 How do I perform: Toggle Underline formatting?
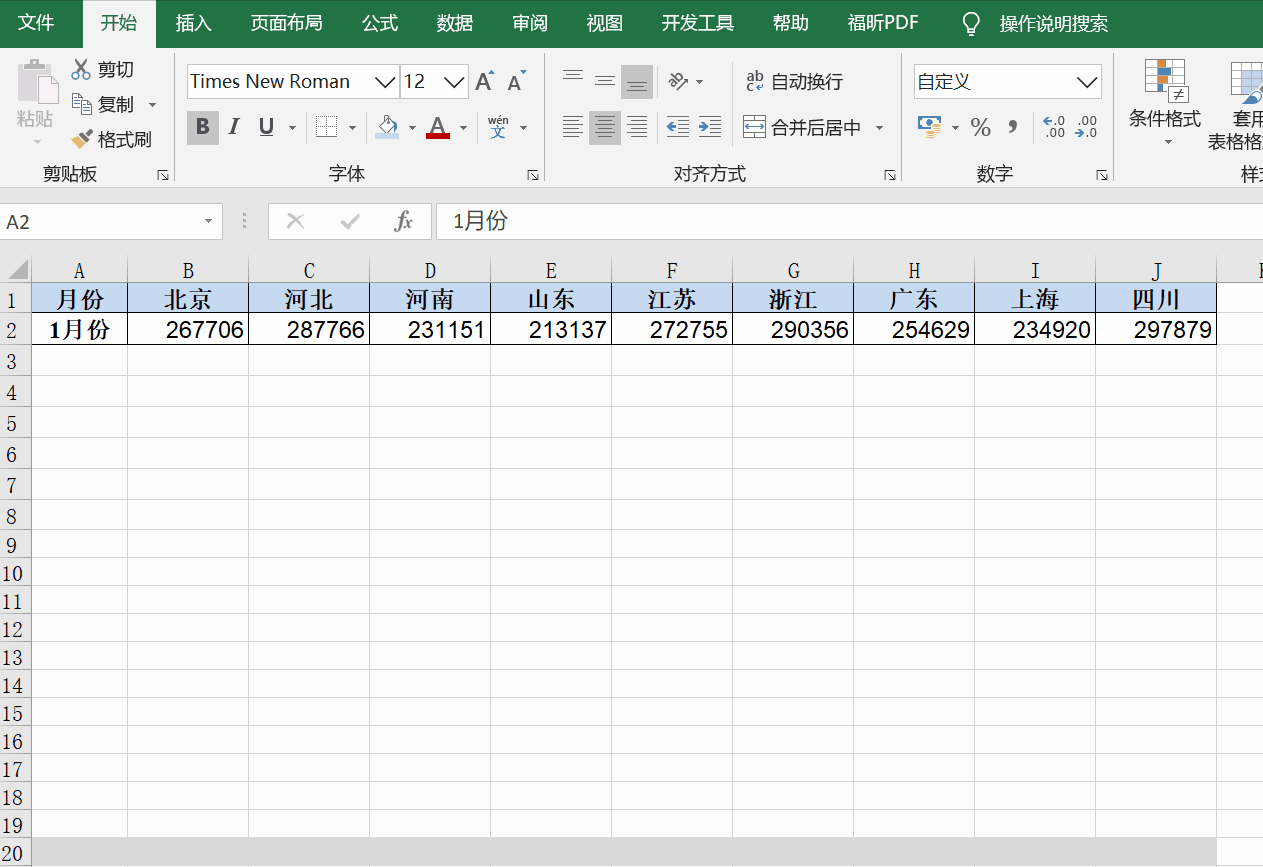266,127
